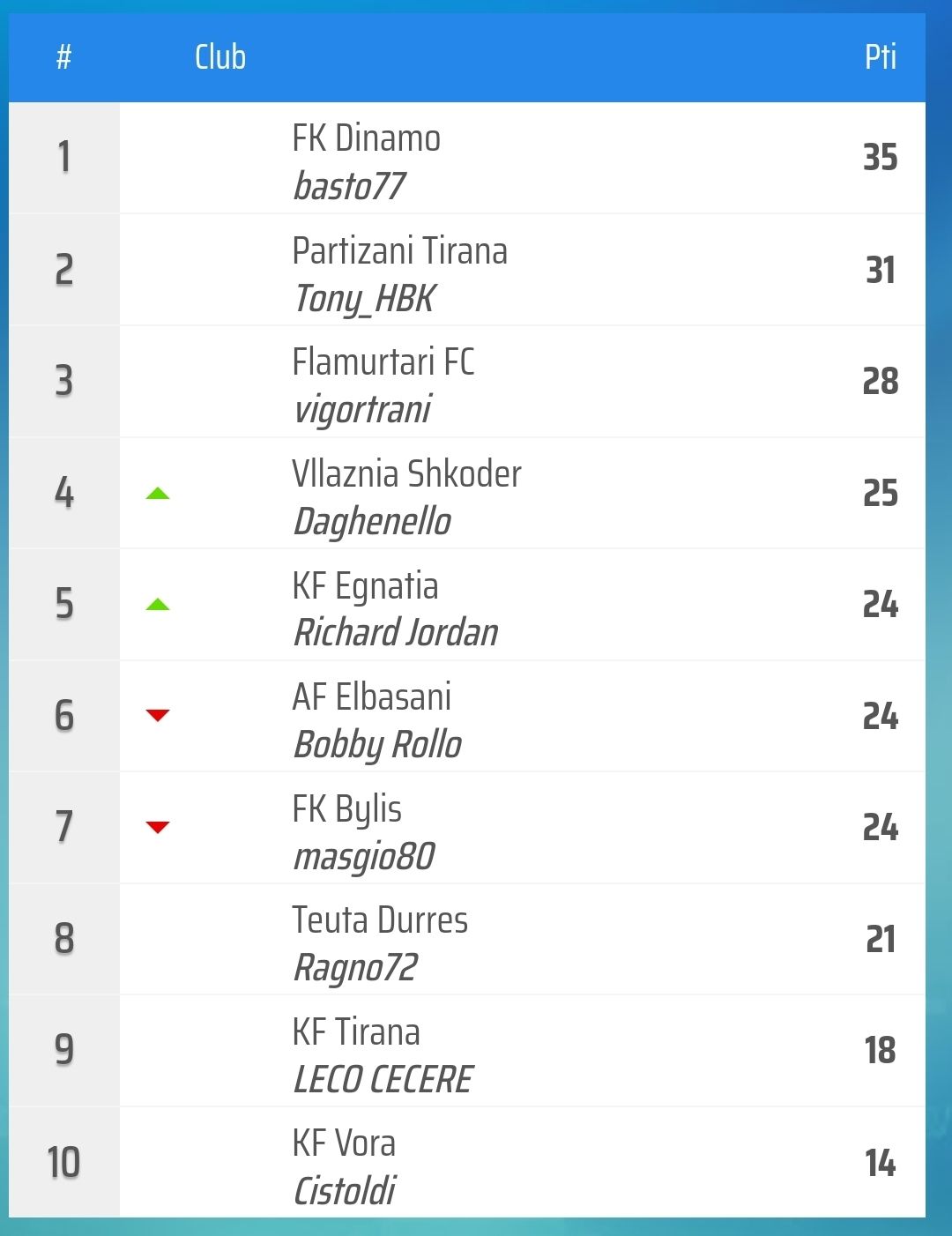The height and width of the screenshot is (1236, 952).
Task: Open manager Tony_HBK profile
Action: [364, 298]
